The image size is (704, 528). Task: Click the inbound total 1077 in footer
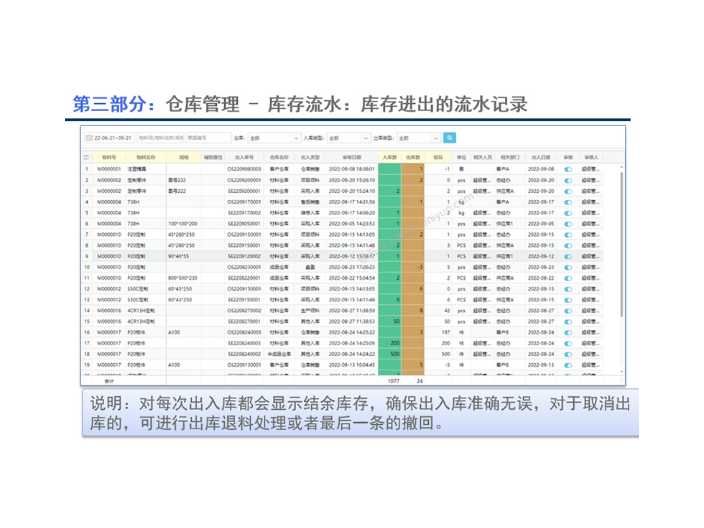tap(393, 381)
